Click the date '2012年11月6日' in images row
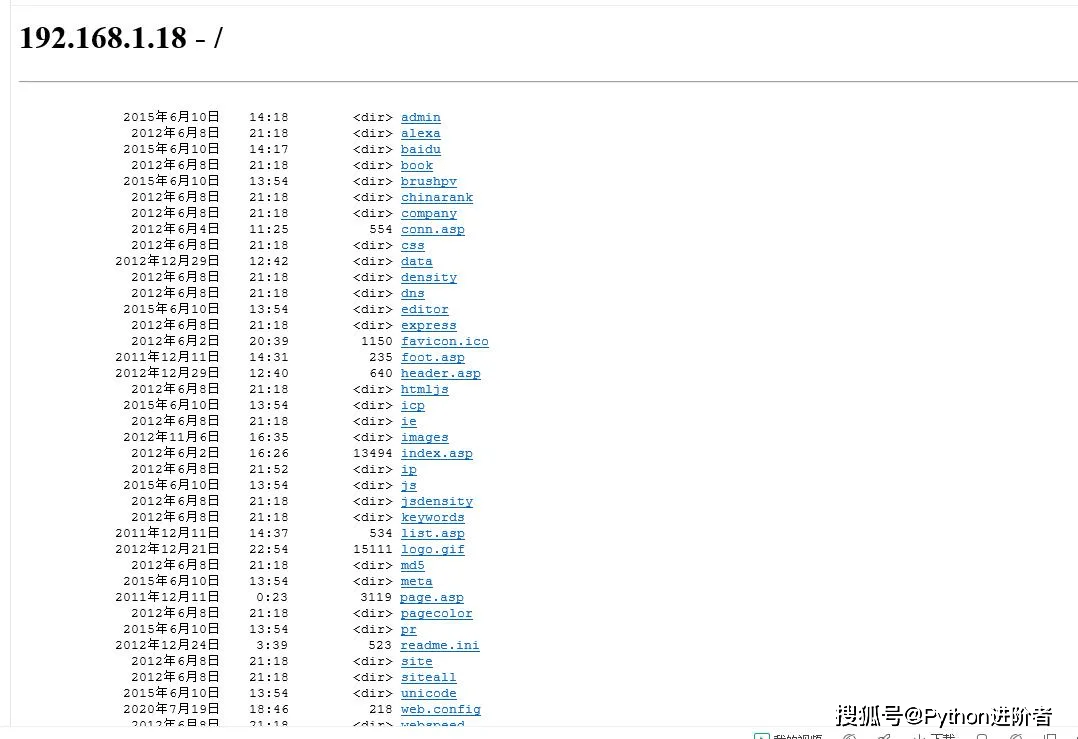 [171, 437]
